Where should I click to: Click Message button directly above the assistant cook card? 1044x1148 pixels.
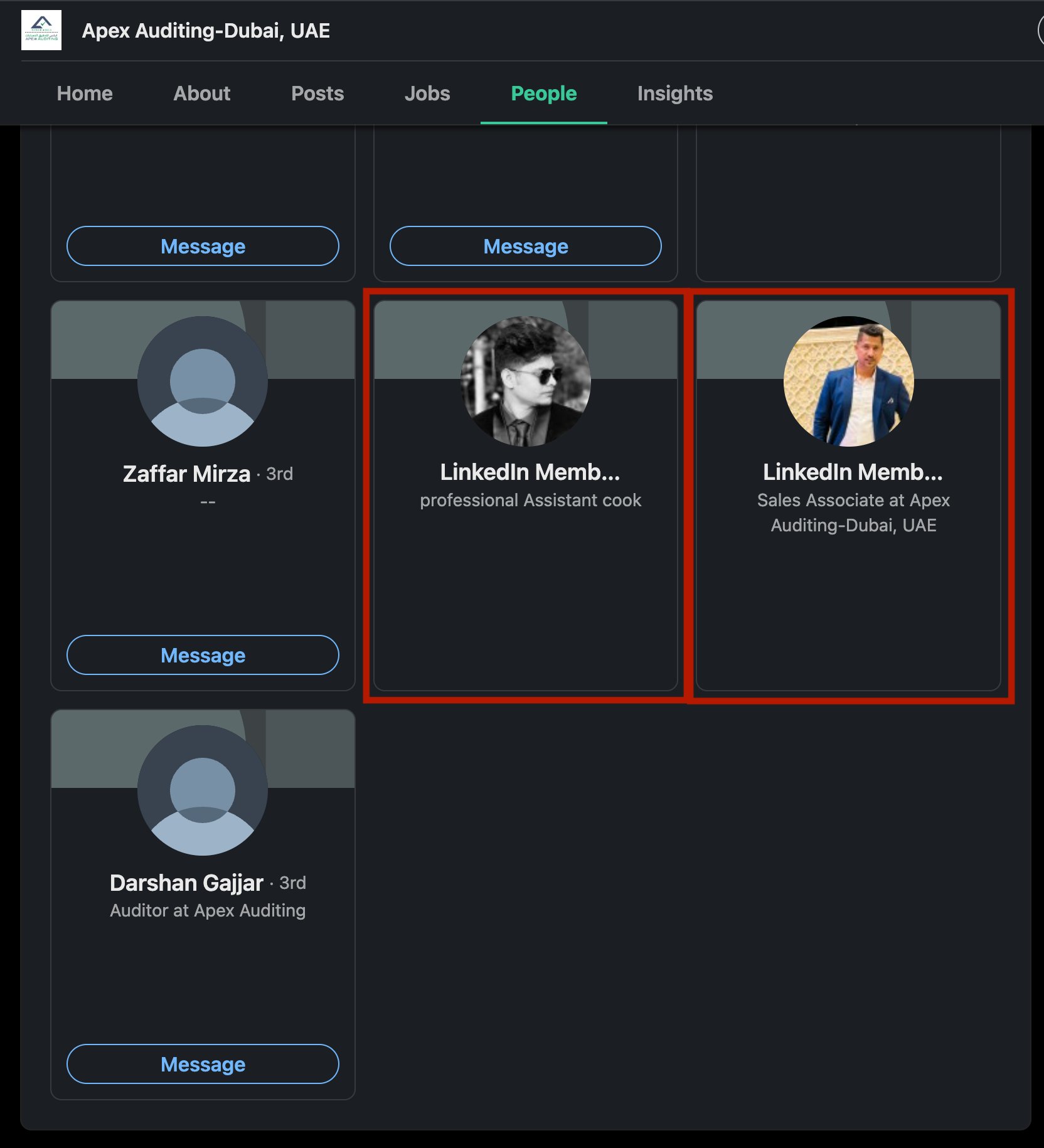coord(526,246)
